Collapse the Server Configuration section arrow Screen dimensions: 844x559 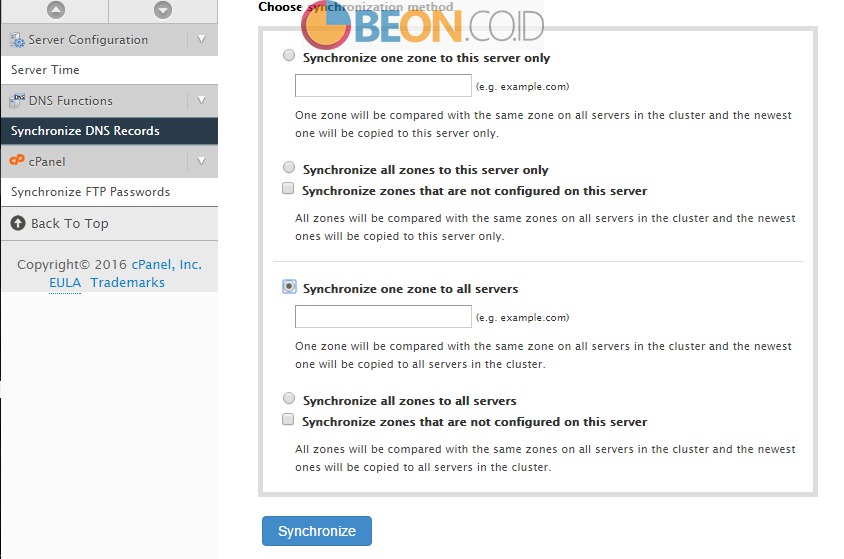[x=201, y=39]
